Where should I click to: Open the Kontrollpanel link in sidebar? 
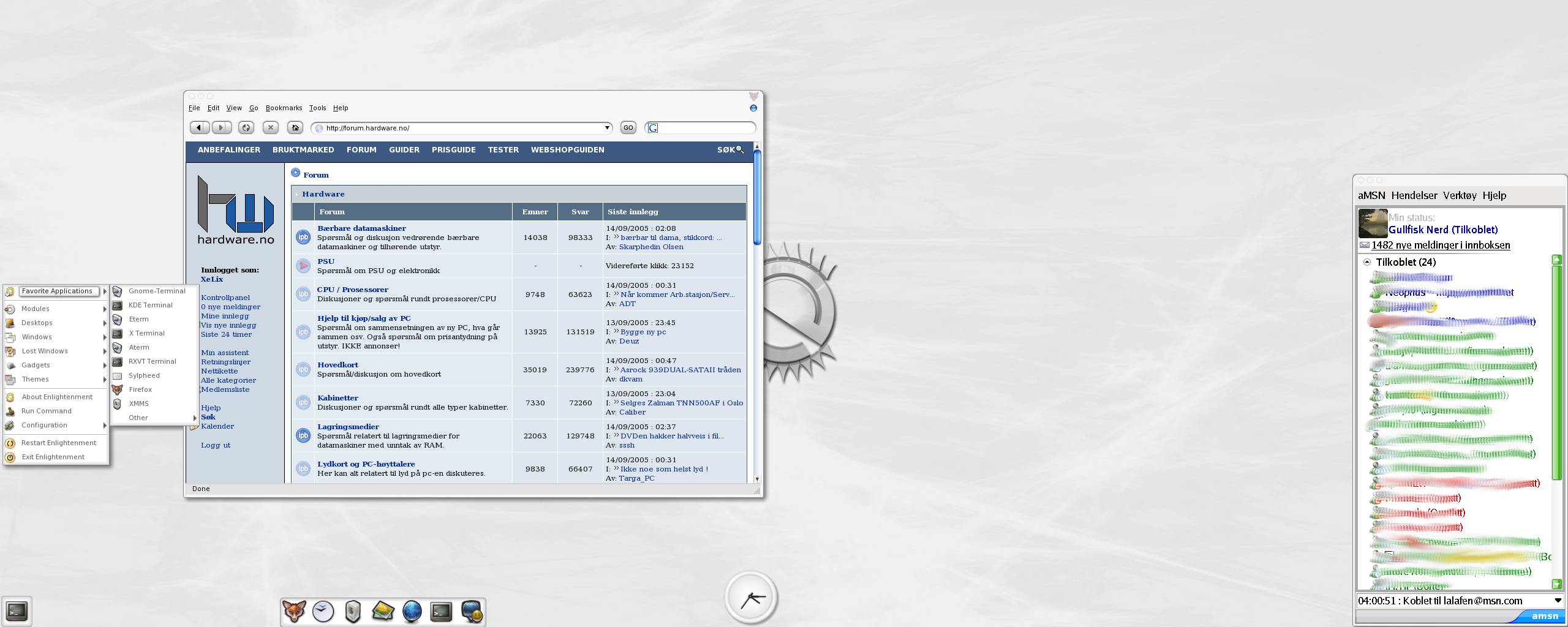[225, 298]
